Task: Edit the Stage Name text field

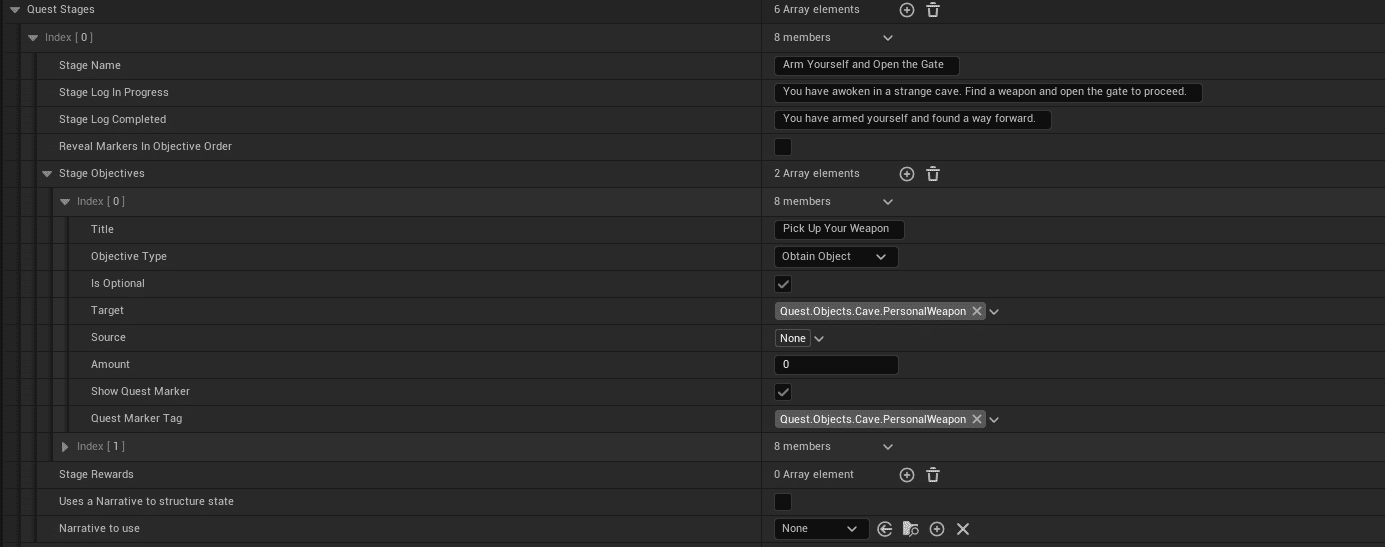Action: (x=866, y=65)
